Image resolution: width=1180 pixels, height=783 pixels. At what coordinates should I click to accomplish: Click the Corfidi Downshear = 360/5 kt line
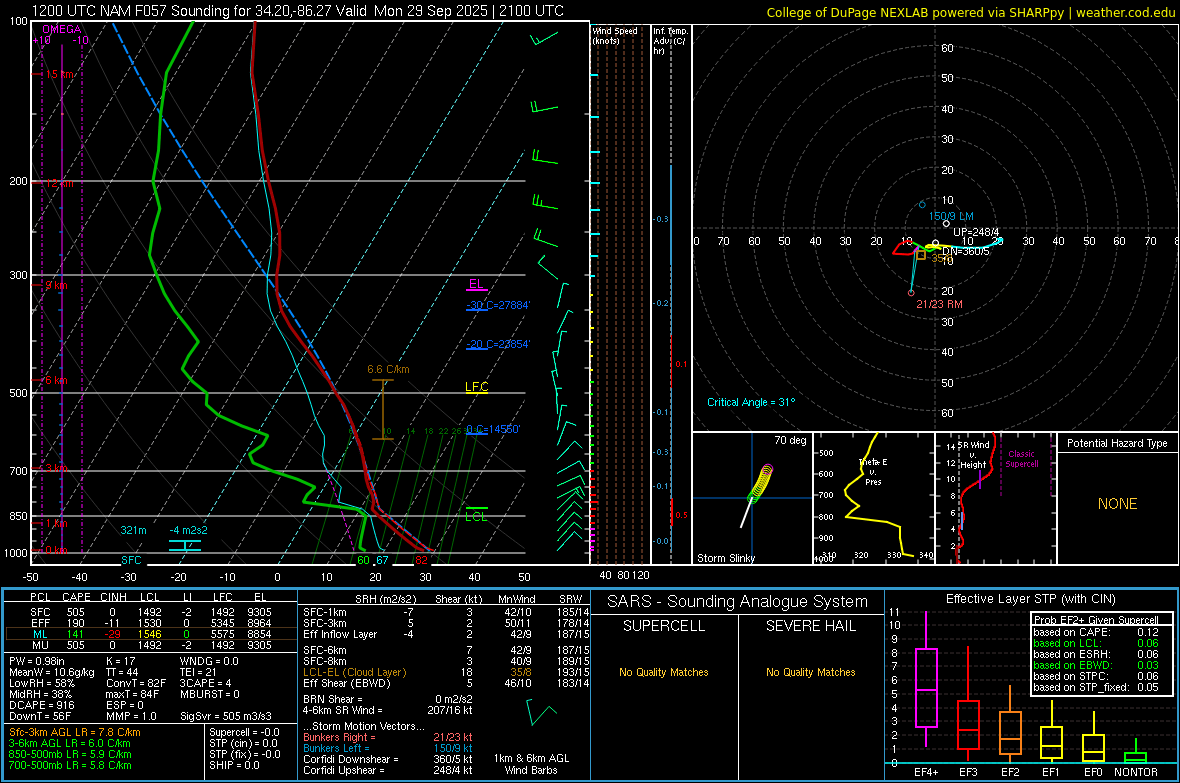coord(388,759)
